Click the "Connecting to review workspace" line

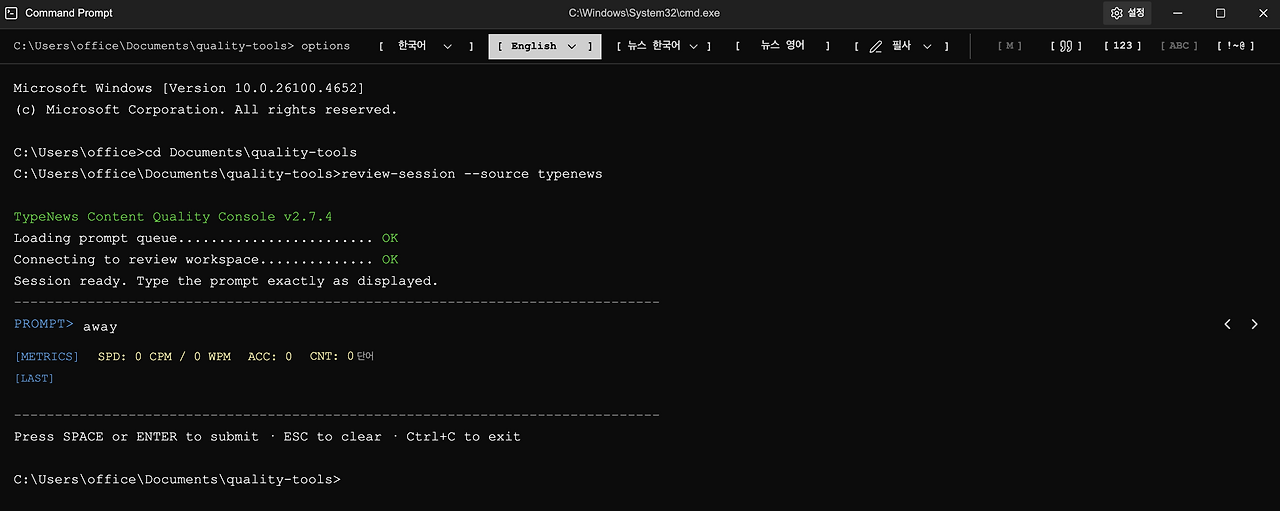click(206, 260)
